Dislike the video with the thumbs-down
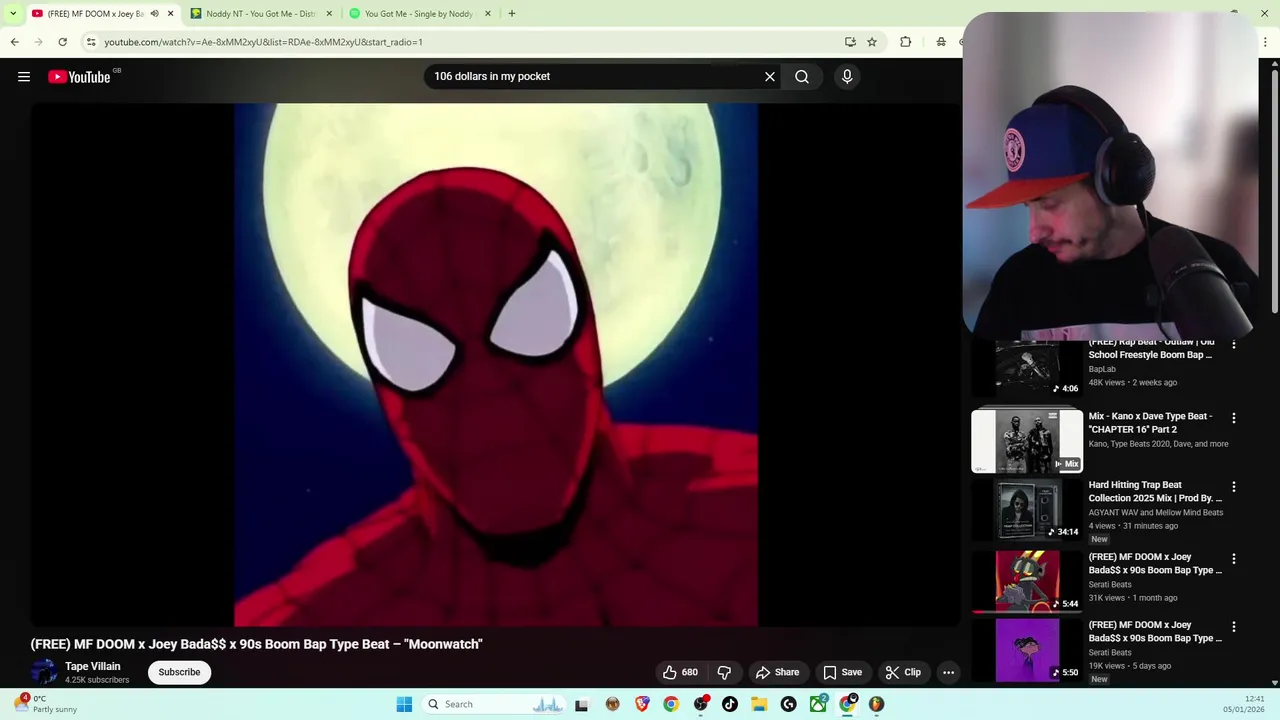This screenshot has height=720, width=1280. 724,672
